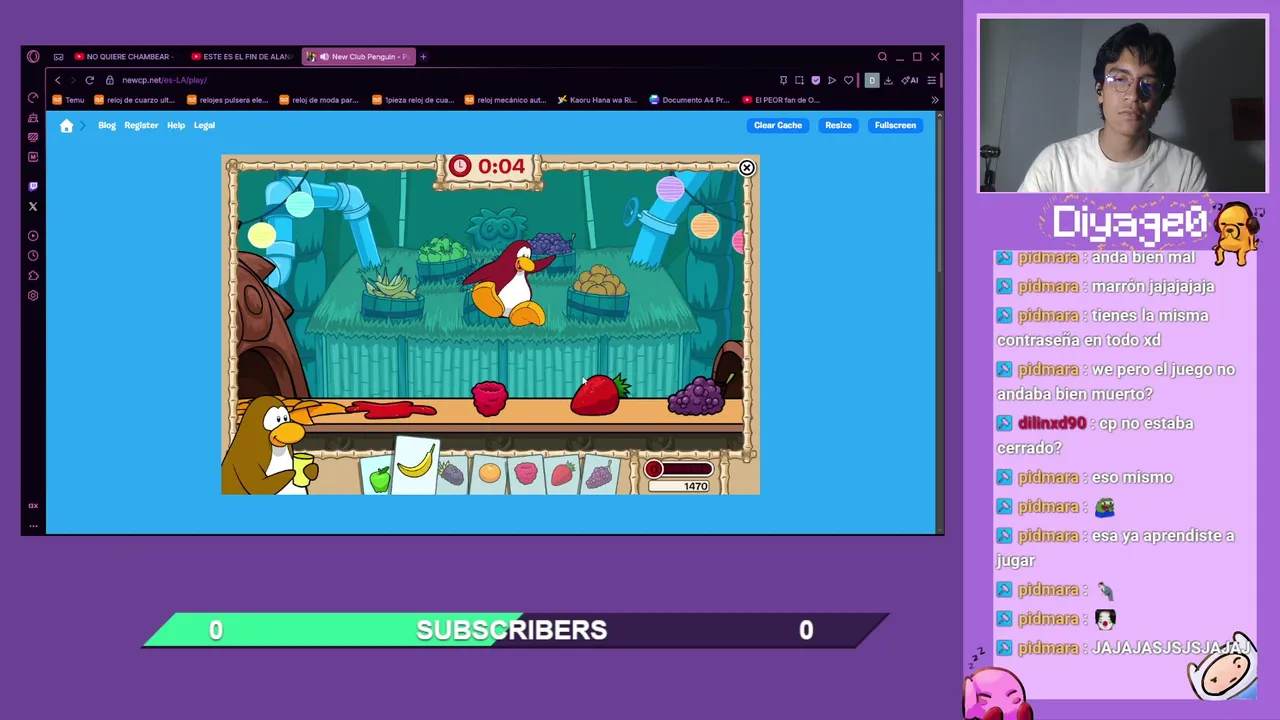Viewport: 1280px width, 720px height.
Task: Switch to NO QUIERE CHAMBEAR tab
Action: [124, 57]
